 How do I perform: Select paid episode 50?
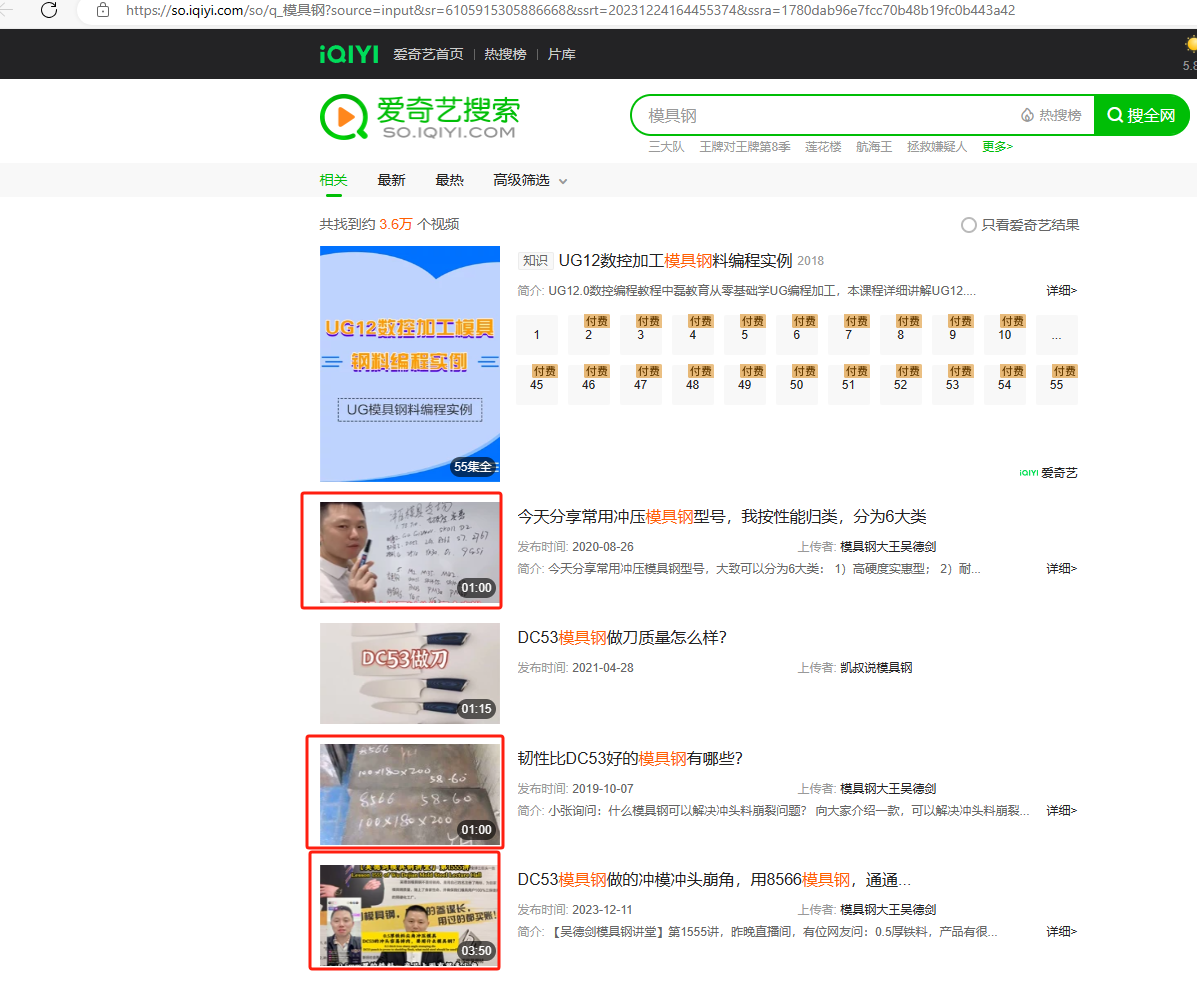click(x=796, y=385)
